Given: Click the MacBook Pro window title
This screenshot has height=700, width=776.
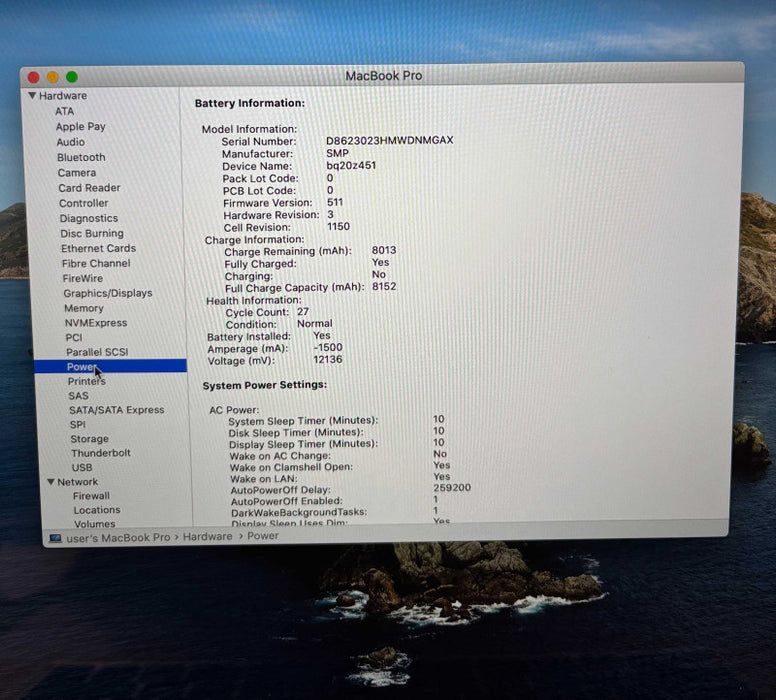Looking at the screenshot, I should click(384, 76).
